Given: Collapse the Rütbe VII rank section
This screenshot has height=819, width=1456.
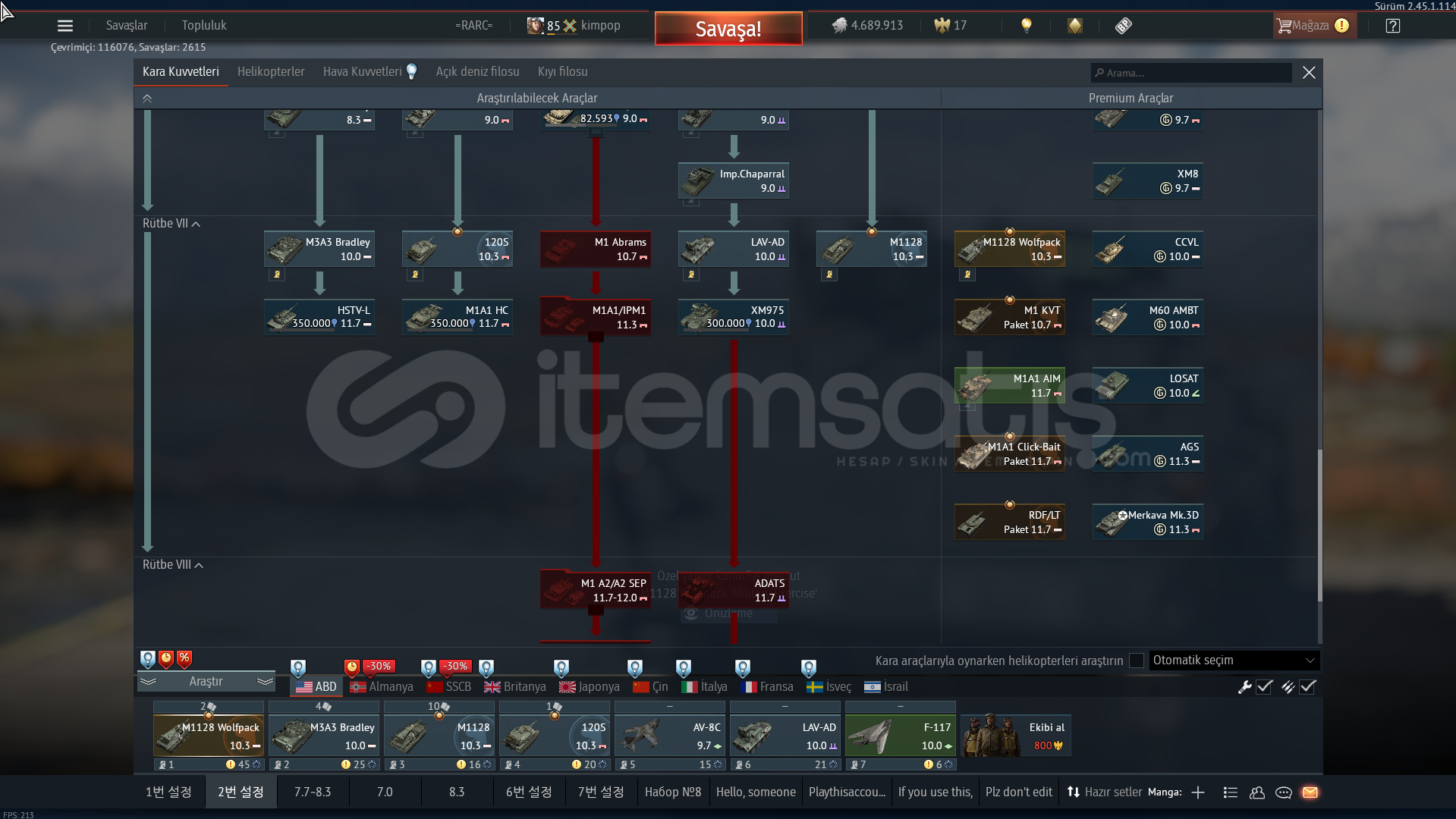Looking at the screenshot, I should coord(171,223).
